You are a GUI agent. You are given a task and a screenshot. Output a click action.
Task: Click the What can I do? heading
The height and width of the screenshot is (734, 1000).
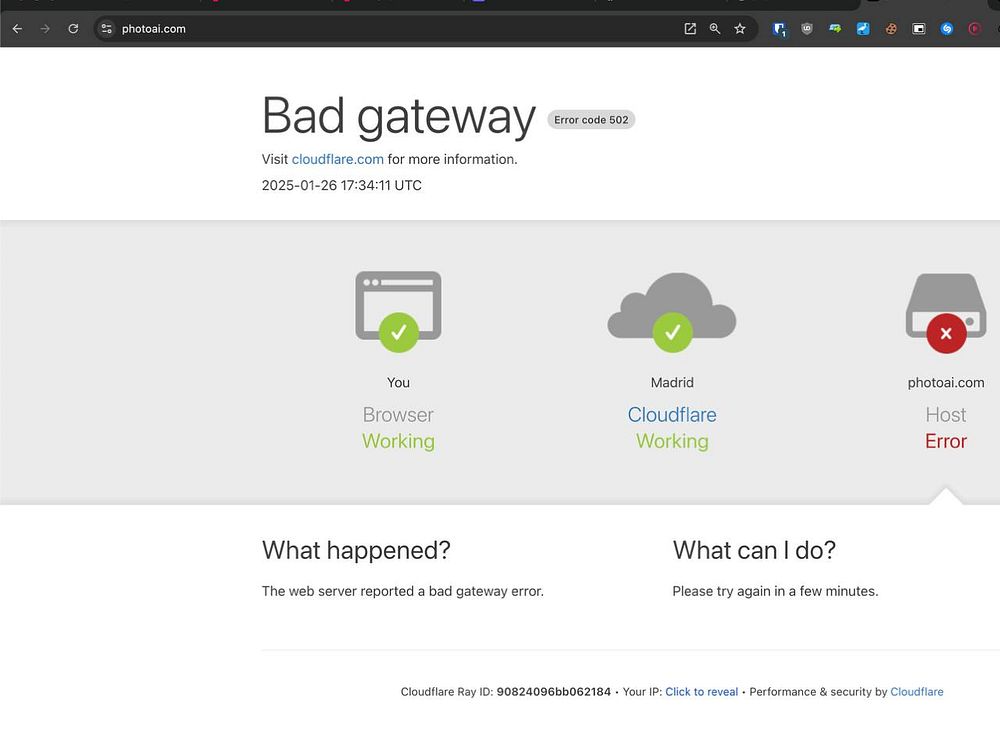tap(754, 550)
